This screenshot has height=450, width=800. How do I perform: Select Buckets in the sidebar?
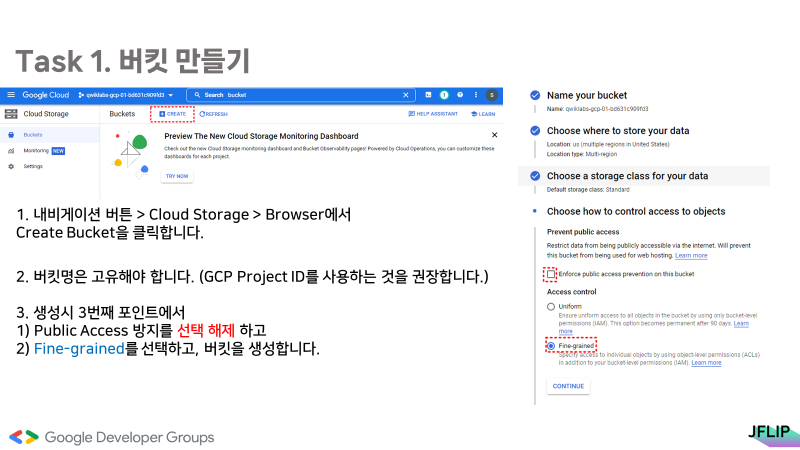(49, 135)
